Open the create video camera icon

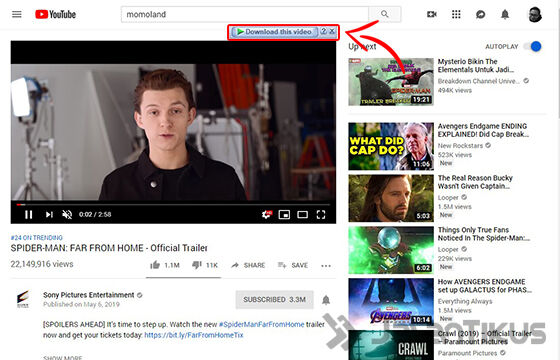[432, 14]
